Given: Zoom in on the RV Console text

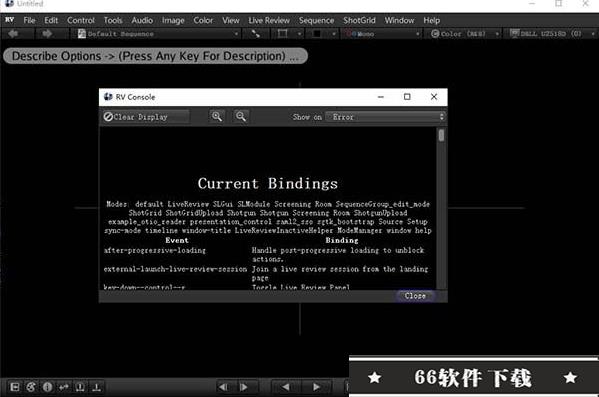Looking at the screenshot, I should (217, 117).
